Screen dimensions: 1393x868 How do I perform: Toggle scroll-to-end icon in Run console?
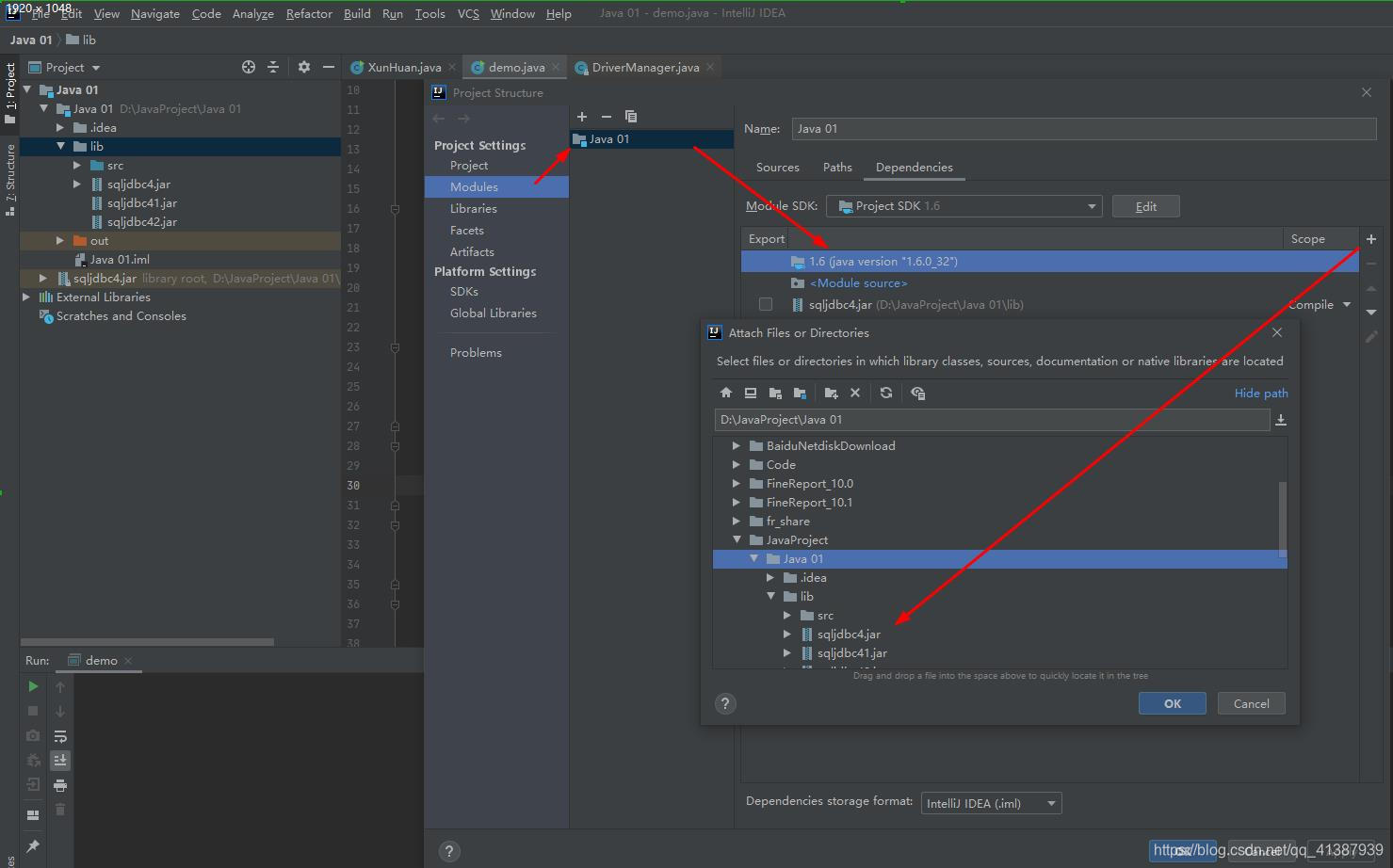click(60, 761)
